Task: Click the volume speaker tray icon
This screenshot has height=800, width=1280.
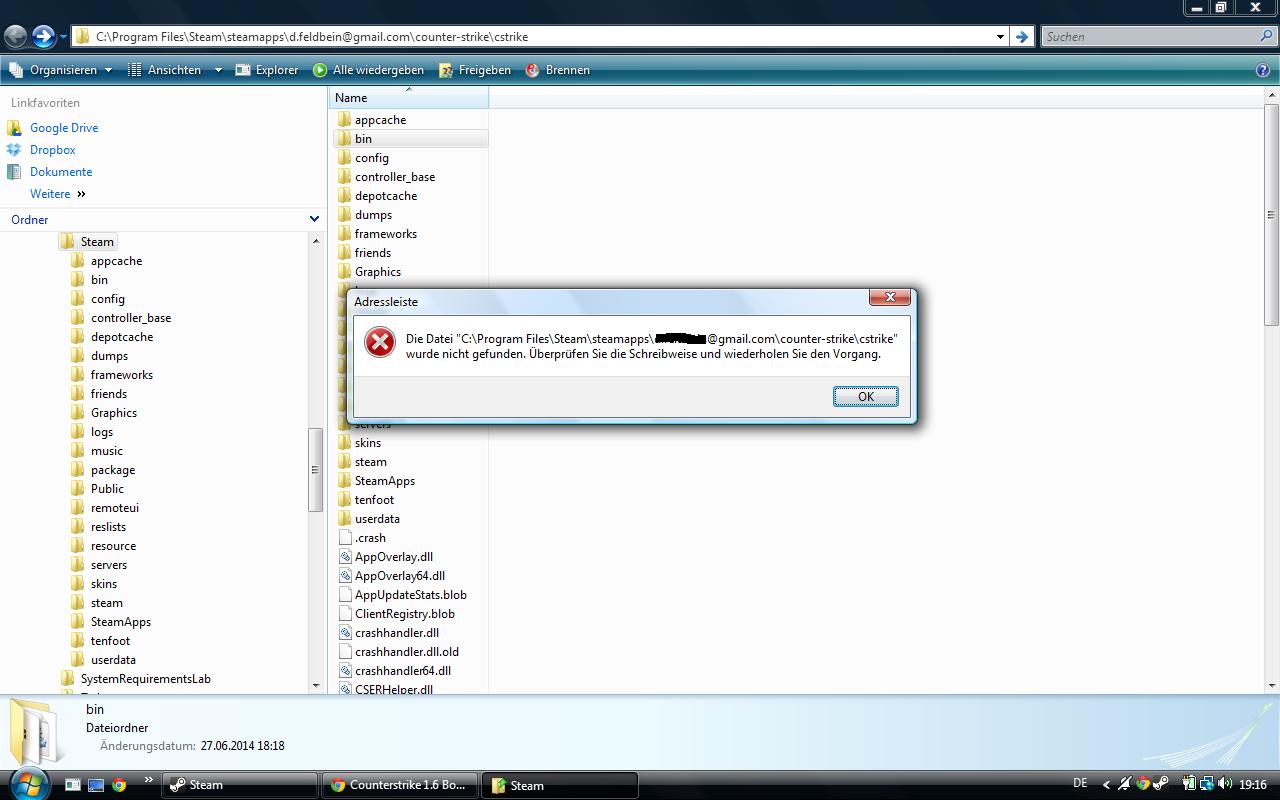Action: tap(1226, 784)
